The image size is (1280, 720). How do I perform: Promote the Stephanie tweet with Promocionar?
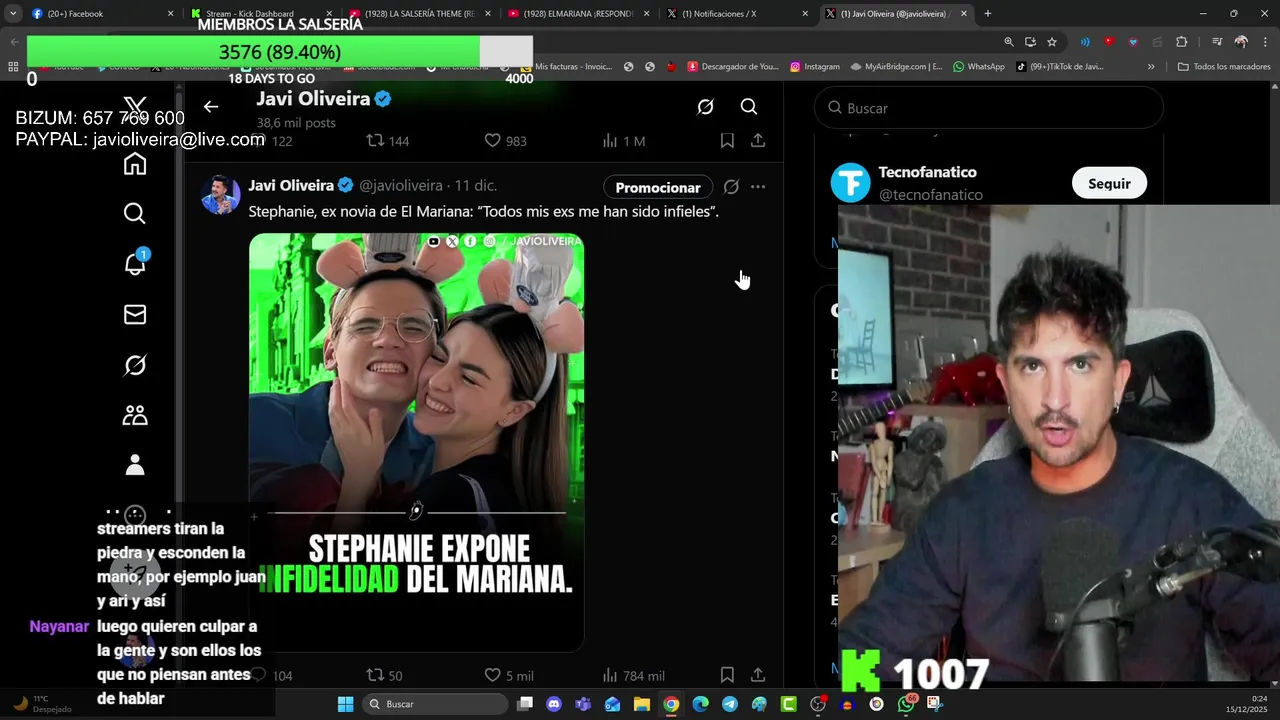click(658, 187)
